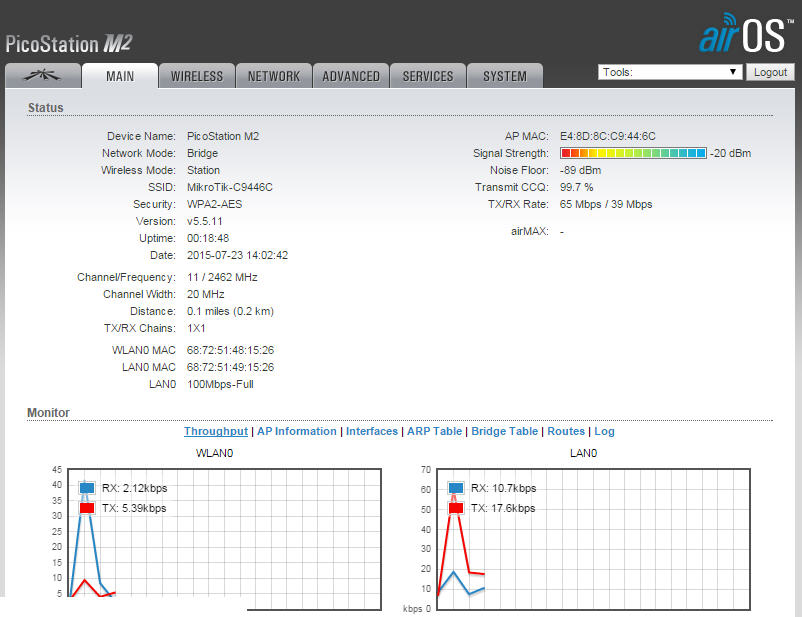
Task: Click the LAN0 MAC value 68:72:51:49:15:26
Action: 230,367
